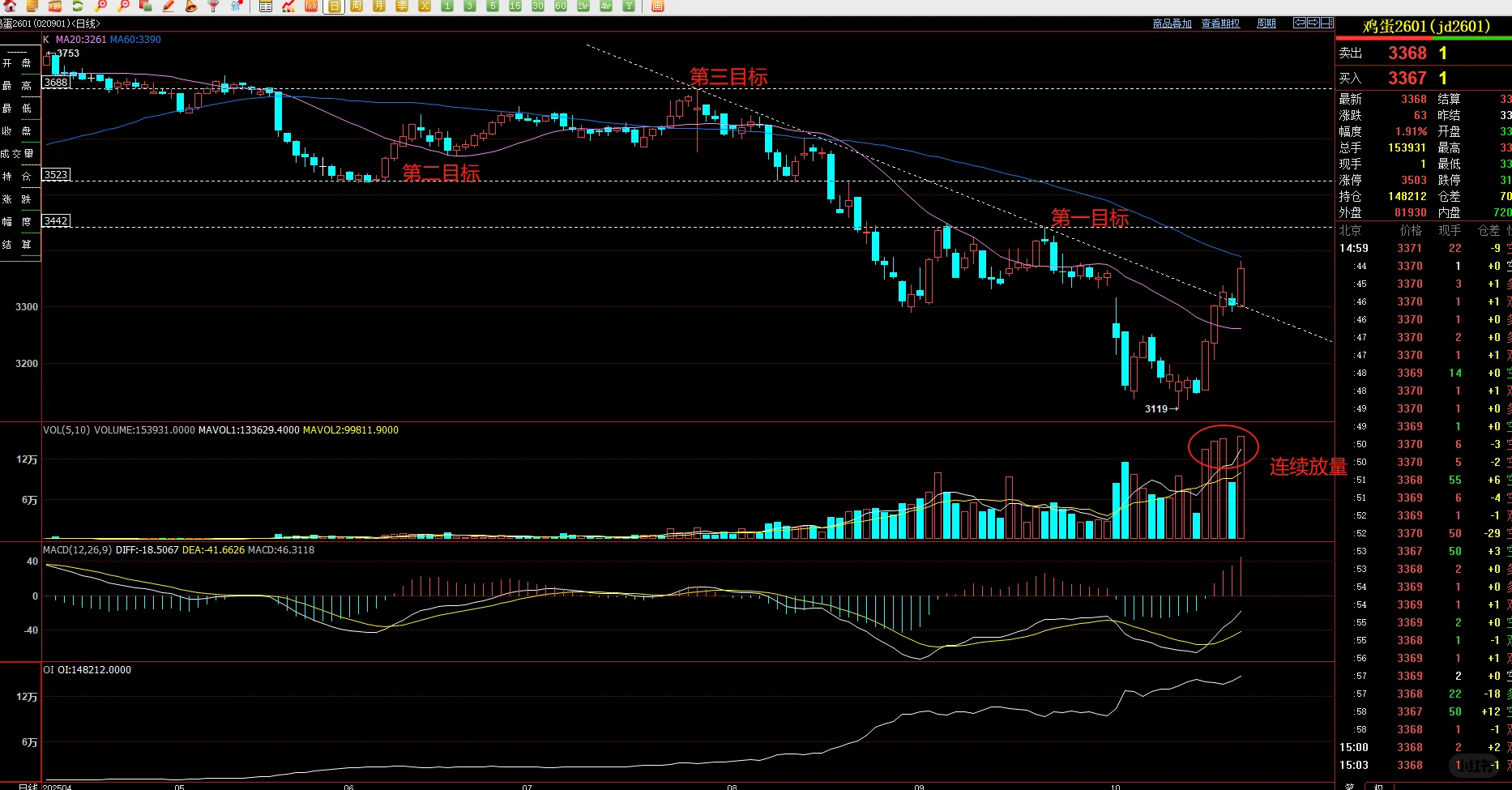The image size is (1512, 790).
Task: Click the 总手 value 153931
Action: pos(1407,147)
